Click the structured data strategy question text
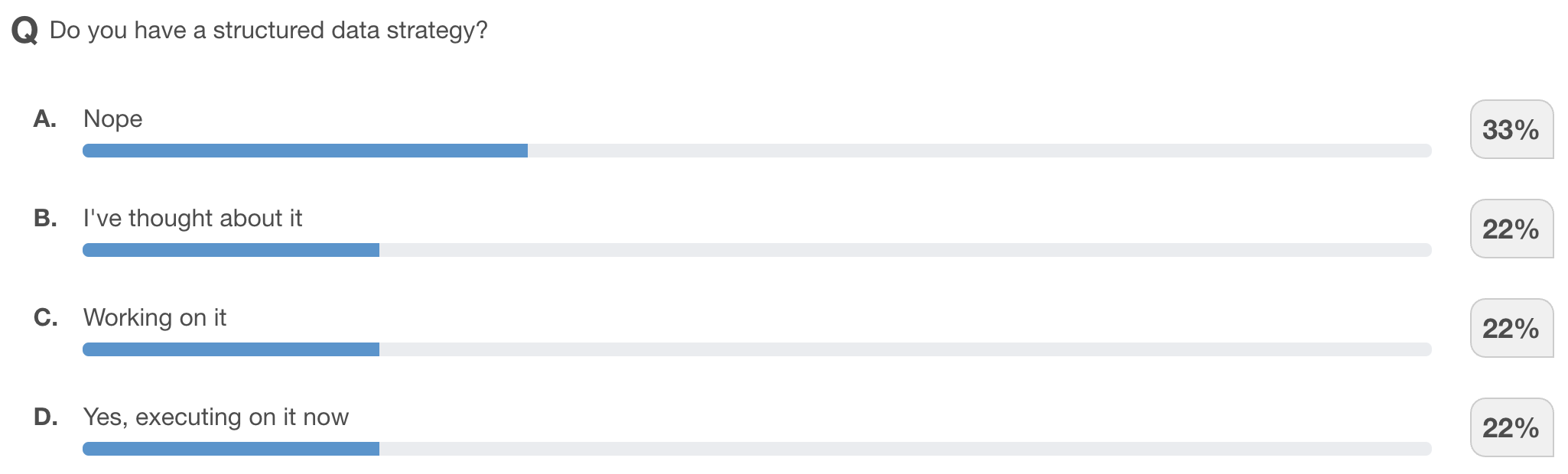Image resolution: width=1568 pixels, height=474 pixels. click(x=268, y=31)
